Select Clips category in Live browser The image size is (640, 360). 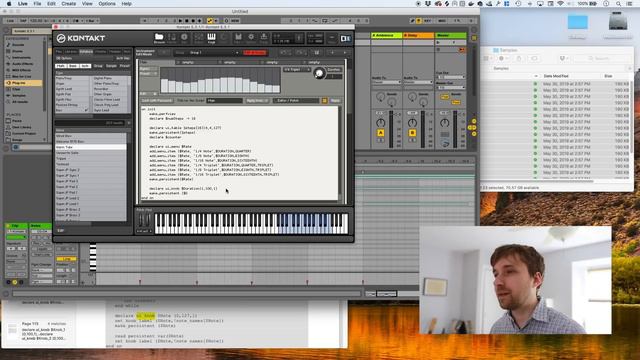click(x=16, y=89)
